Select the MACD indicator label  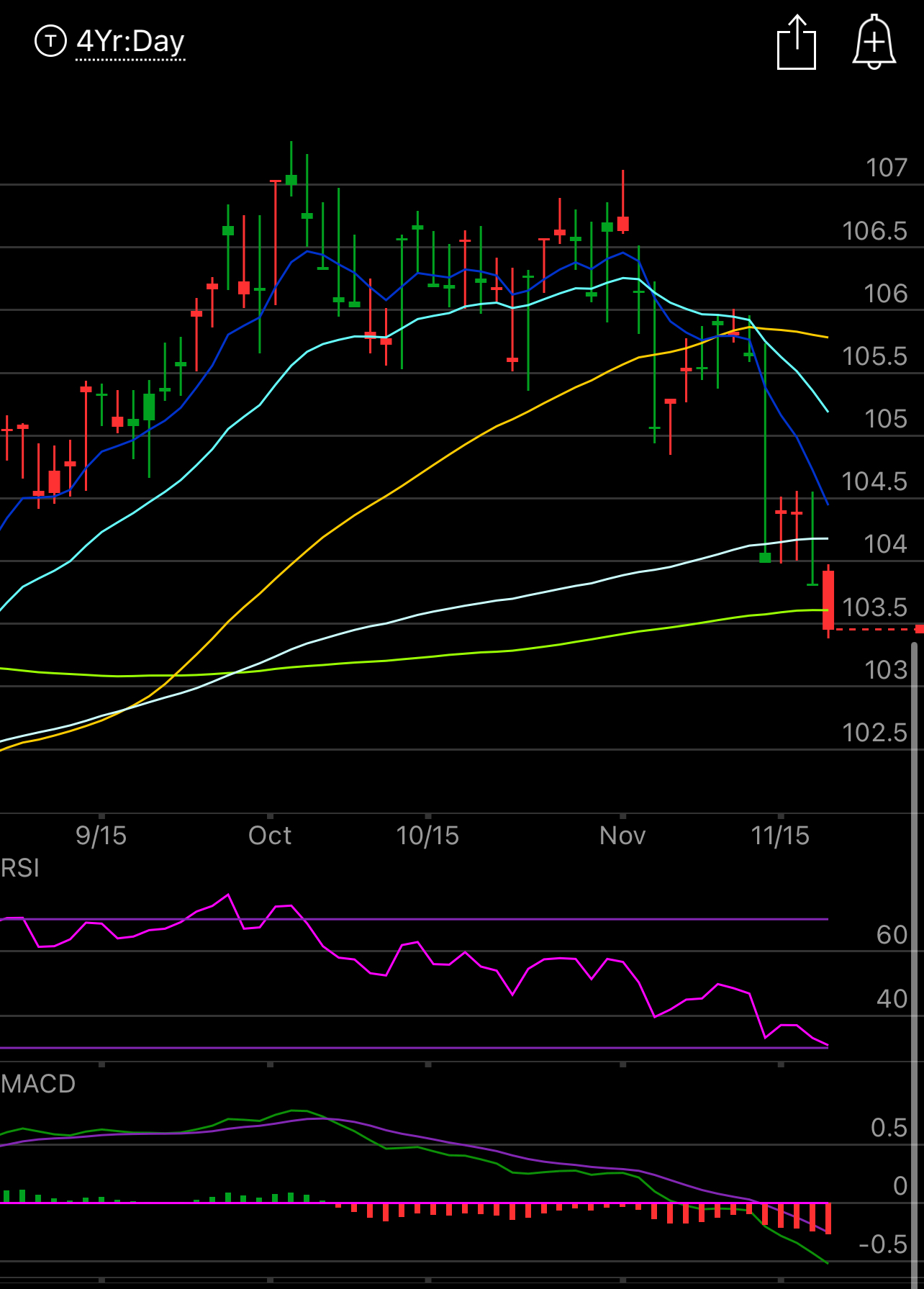[x=38, y=1084]
